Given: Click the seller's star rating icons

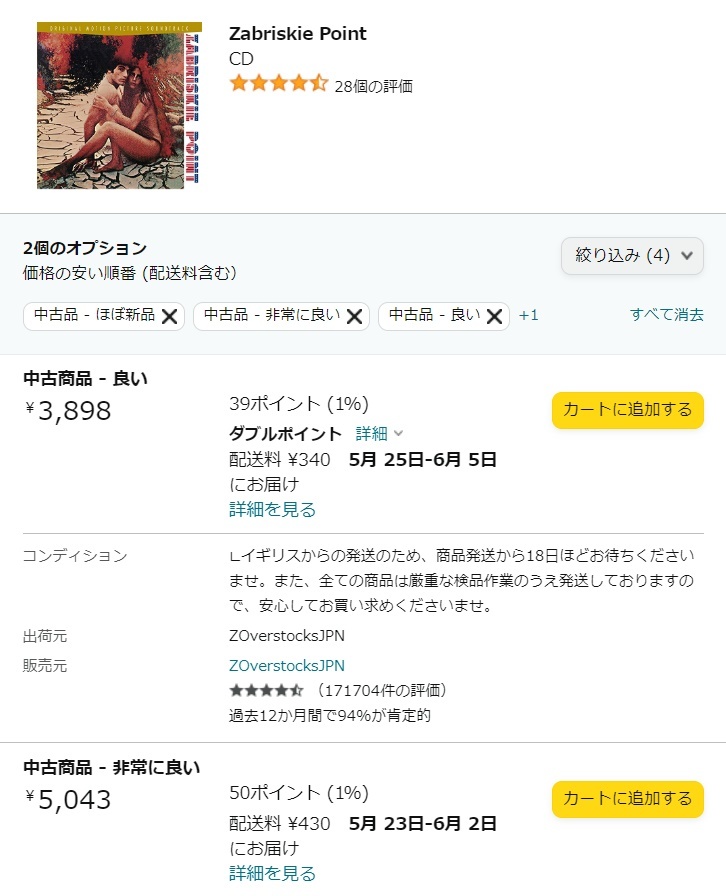Looking at the screenshot, I should pos(265,691).
